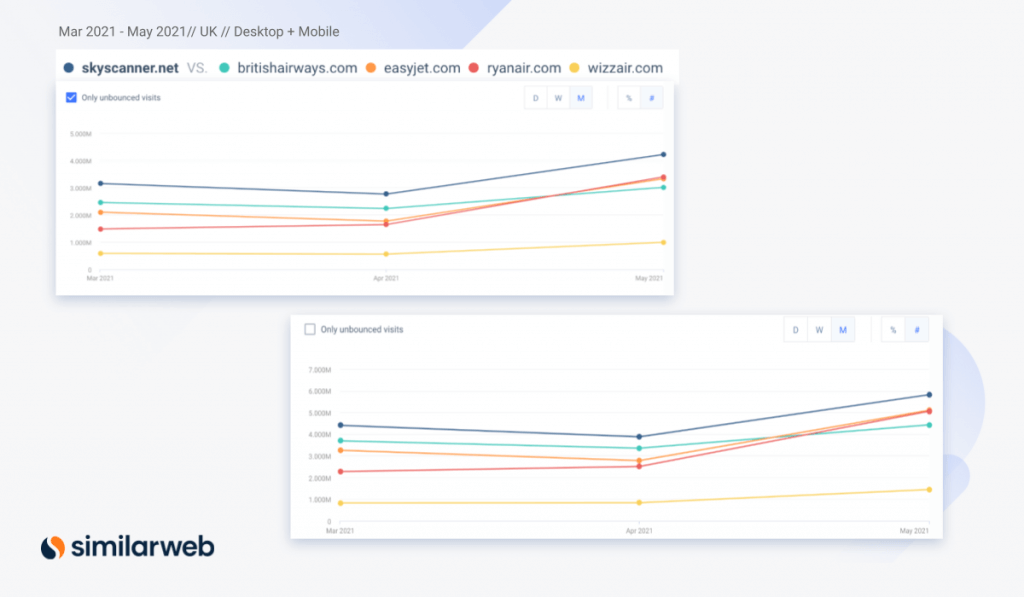Viewport: 1024px width, 597px height.
Task: Click ryanair's Mar 2021 point in lower chart
Action: [x=340, y=472]
